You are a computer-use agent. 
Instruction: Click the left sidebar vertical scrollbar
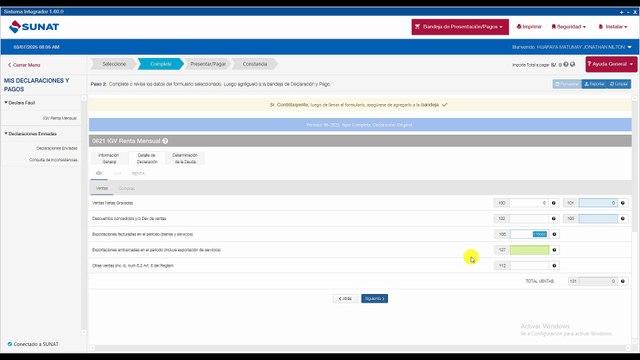pos(84,215)
